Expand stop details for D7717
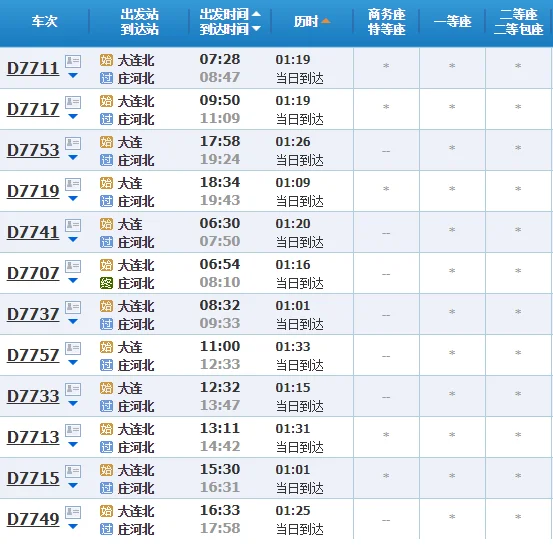Image resolution: width=553 pixels, height=546 pixels. pyautogui.click(x=73, y=116)
